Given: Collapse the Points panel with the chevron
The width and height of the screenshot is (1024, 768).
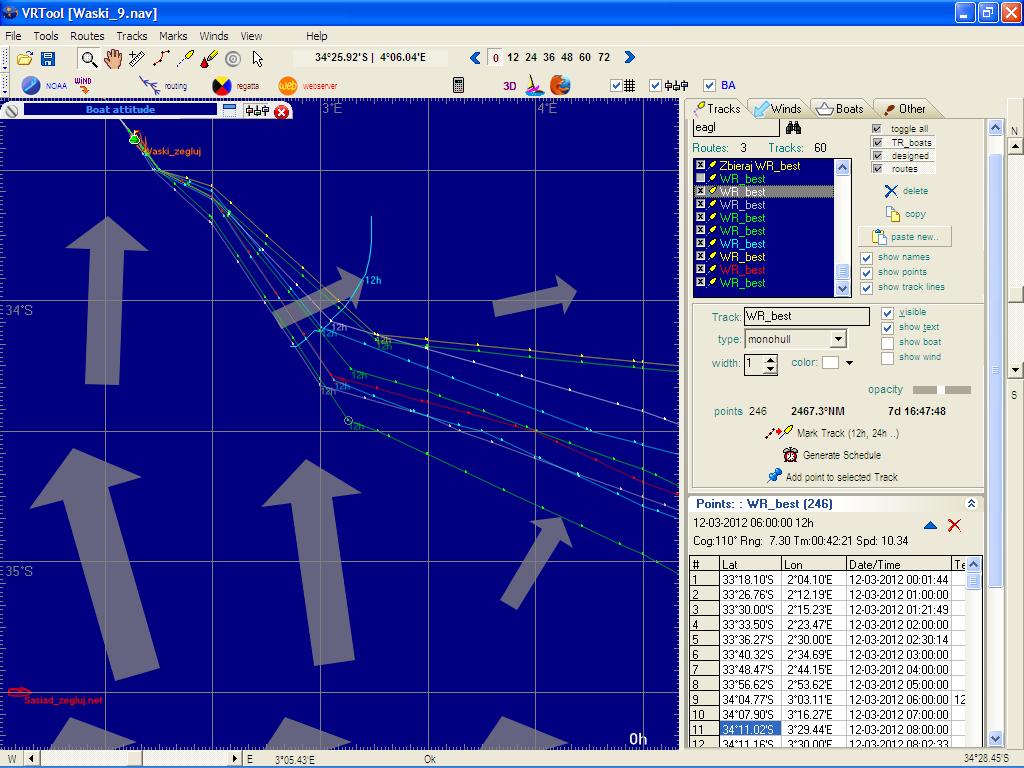Looking at the screenshot, I should pos(970,504).
